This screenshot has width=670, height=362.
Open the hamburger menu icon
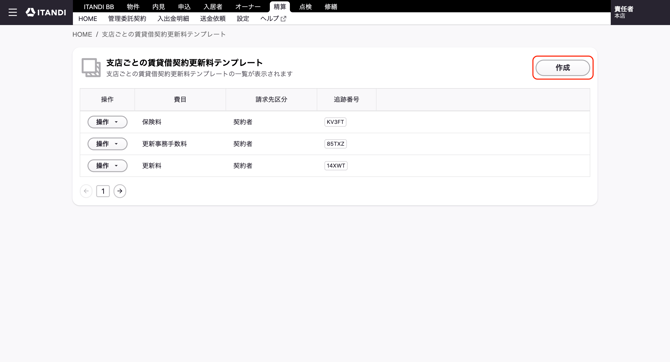(x=13, y=12)
